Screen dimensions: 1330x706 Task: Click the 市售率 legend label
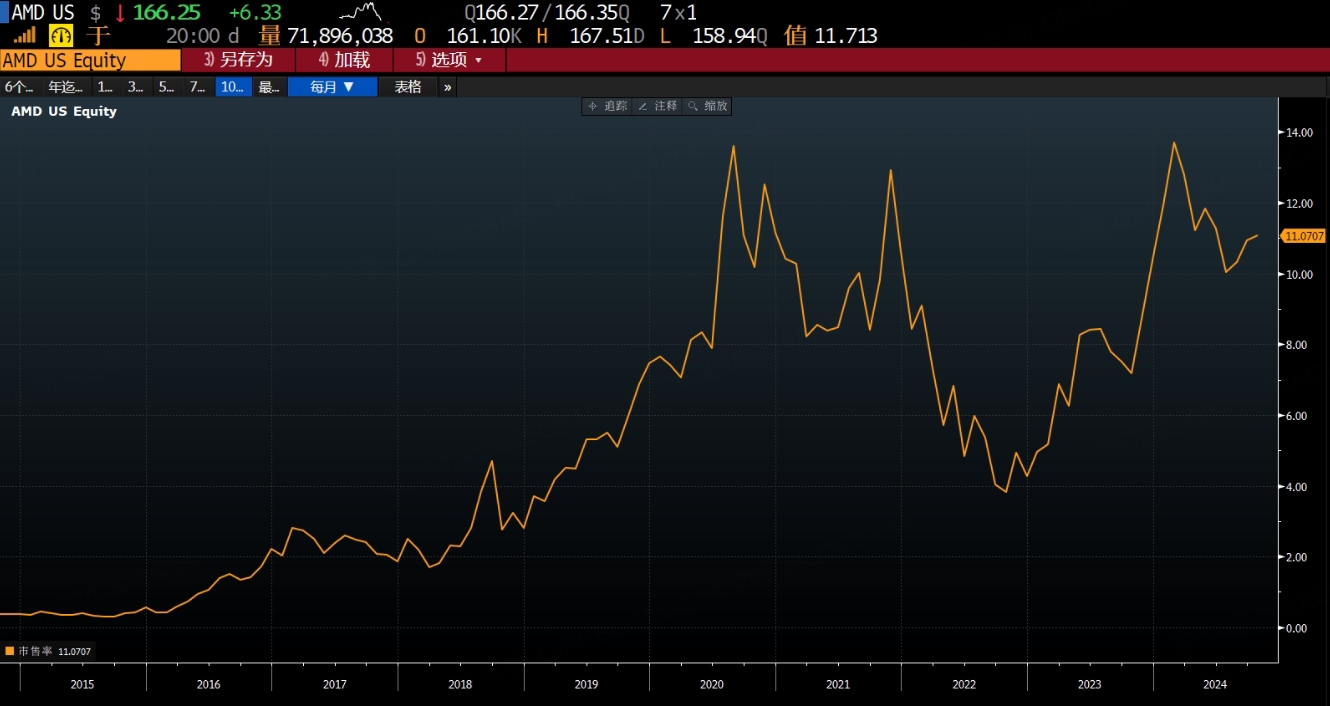(34, 651)
